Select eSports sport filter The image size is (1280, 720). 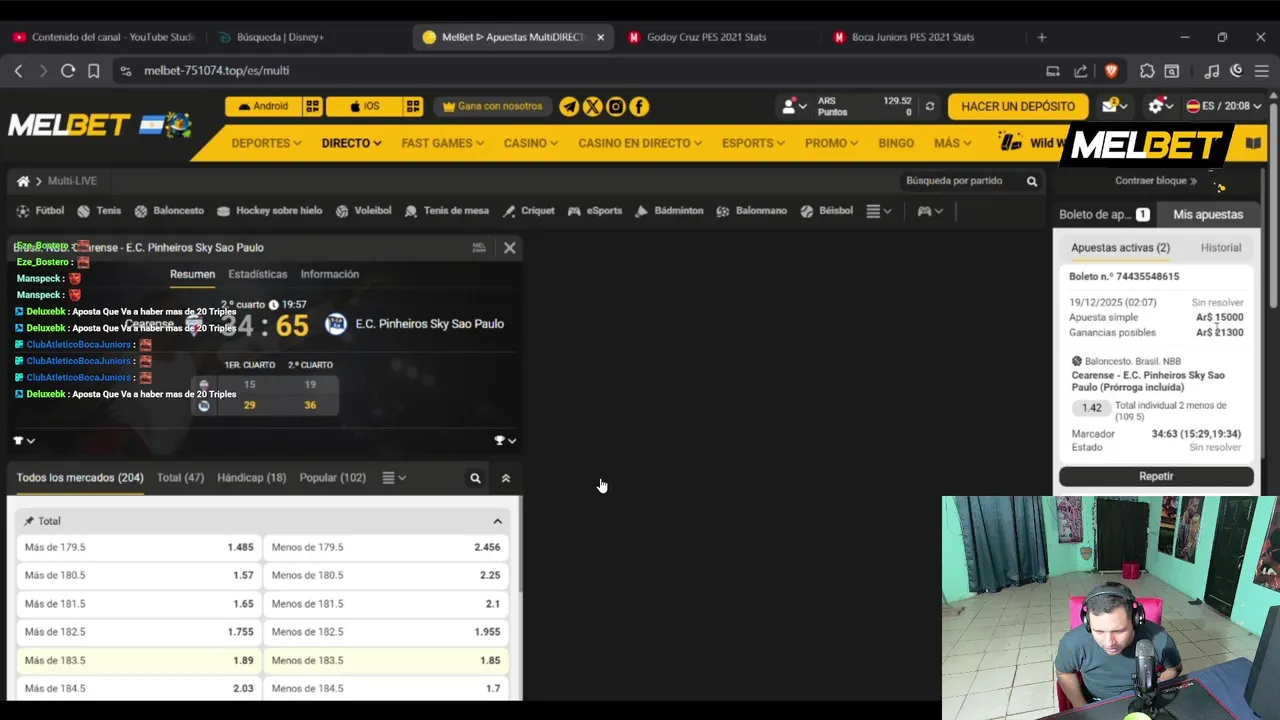point(594,211)
